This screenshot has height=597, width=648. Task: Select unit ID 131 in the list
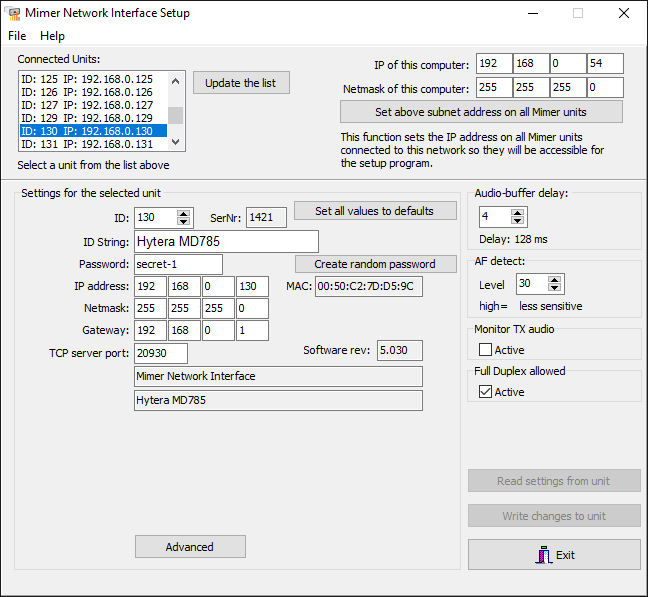93,144
